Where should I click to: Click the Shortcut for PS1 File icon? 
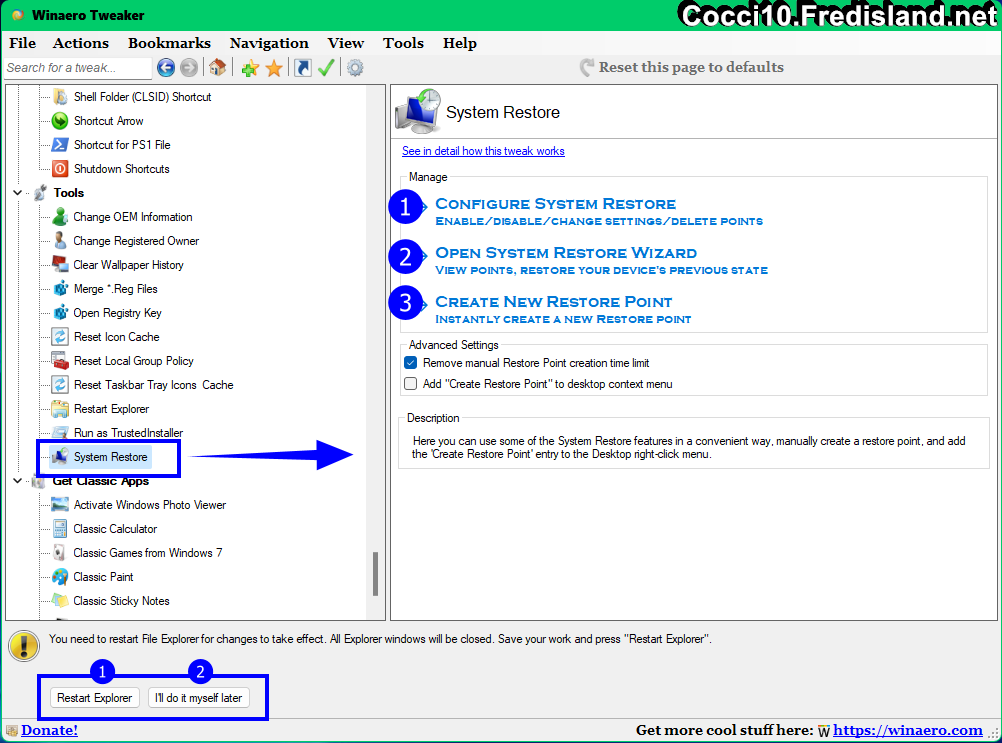pos(60,144)
